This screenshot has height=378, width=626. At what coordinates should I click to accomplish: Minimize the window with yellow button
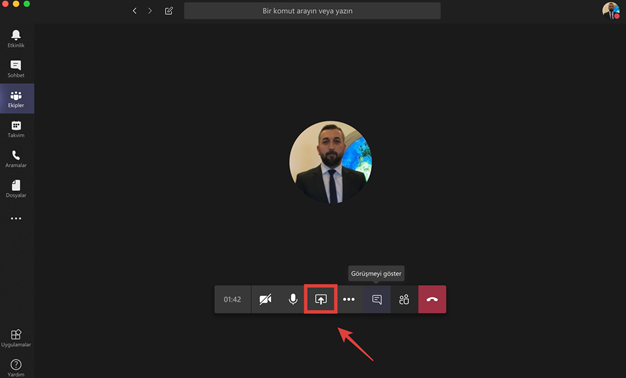pos(16,4)
